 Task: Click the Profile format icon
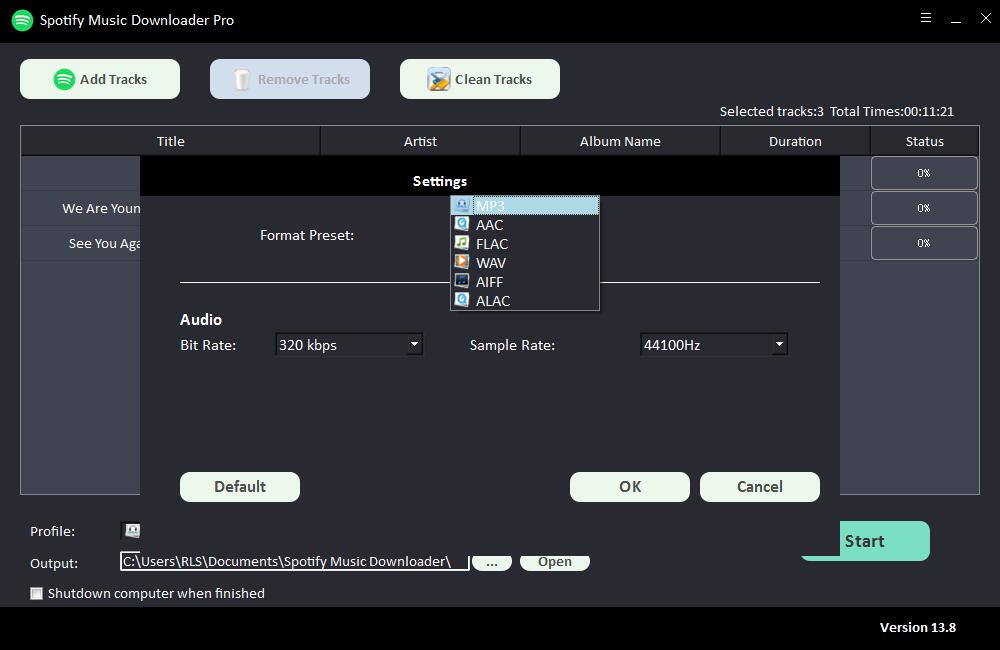click(131, 531)
